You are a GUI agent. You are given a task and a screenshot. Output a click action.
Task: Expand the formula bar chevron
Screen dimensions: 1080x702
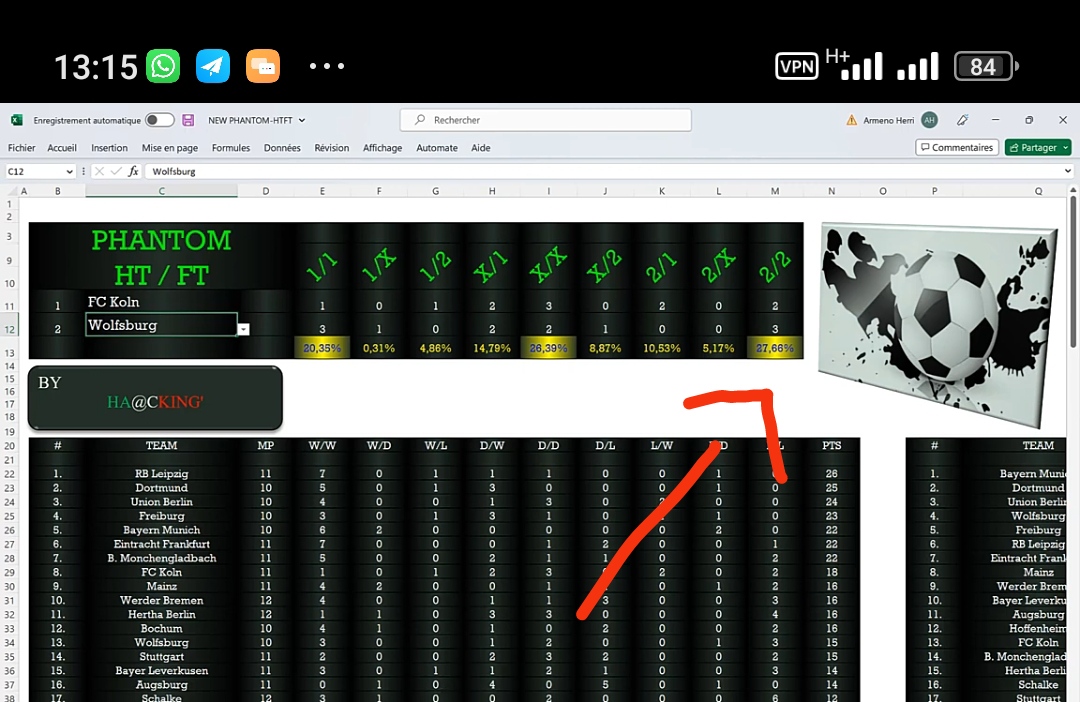tap(1068, 171)
